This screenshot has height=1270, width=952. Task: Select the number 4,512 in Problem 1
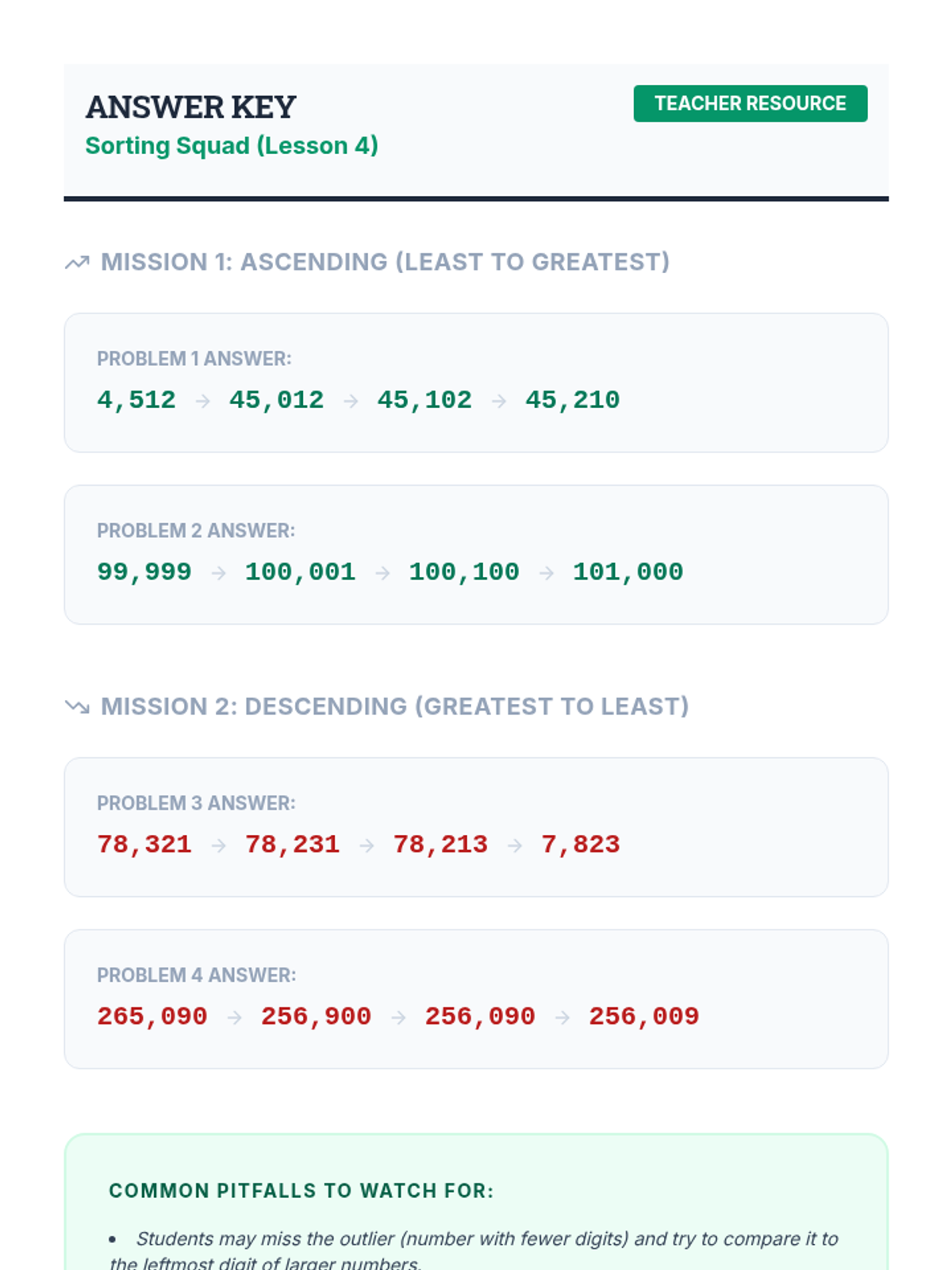(x=136, y=400)
